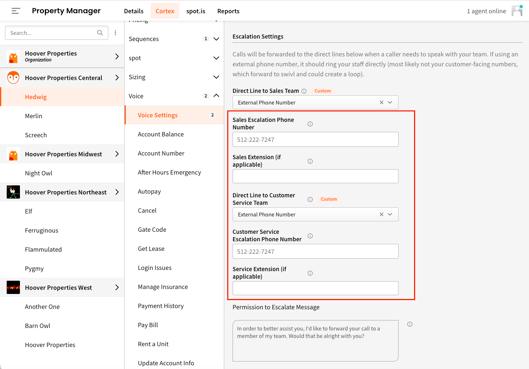Expand the spot section
The image size is (529, 369).
click(216, 58)
